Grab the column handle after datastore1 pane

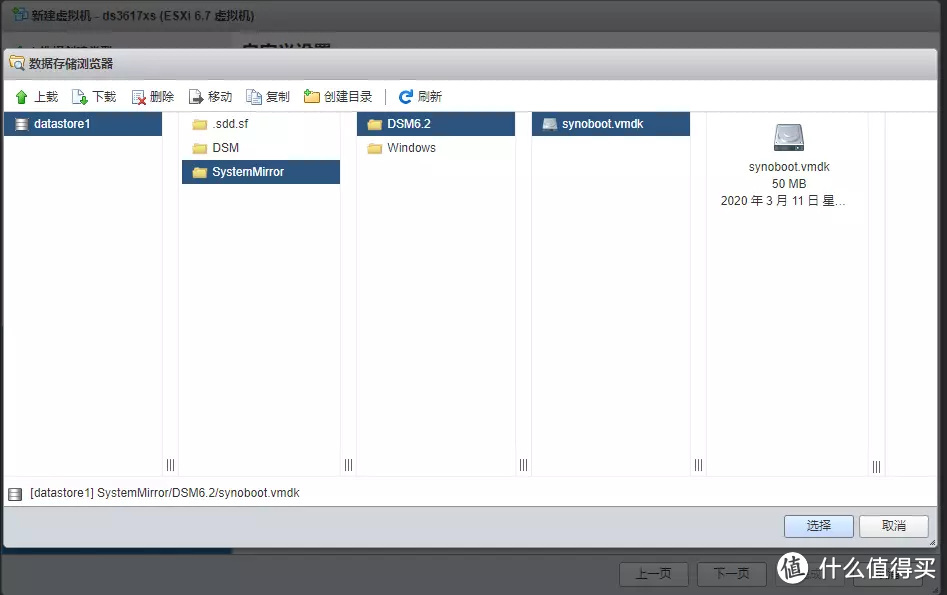170,465
